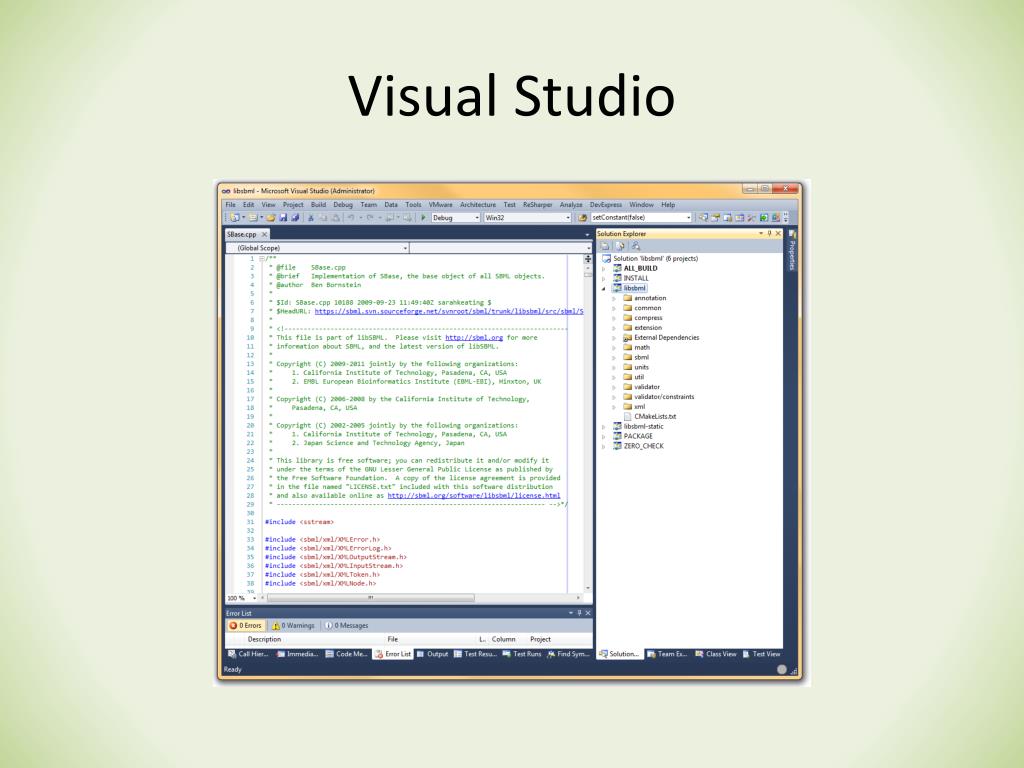
Task: Open the Debug menu
Action: (x=343, y=204)
